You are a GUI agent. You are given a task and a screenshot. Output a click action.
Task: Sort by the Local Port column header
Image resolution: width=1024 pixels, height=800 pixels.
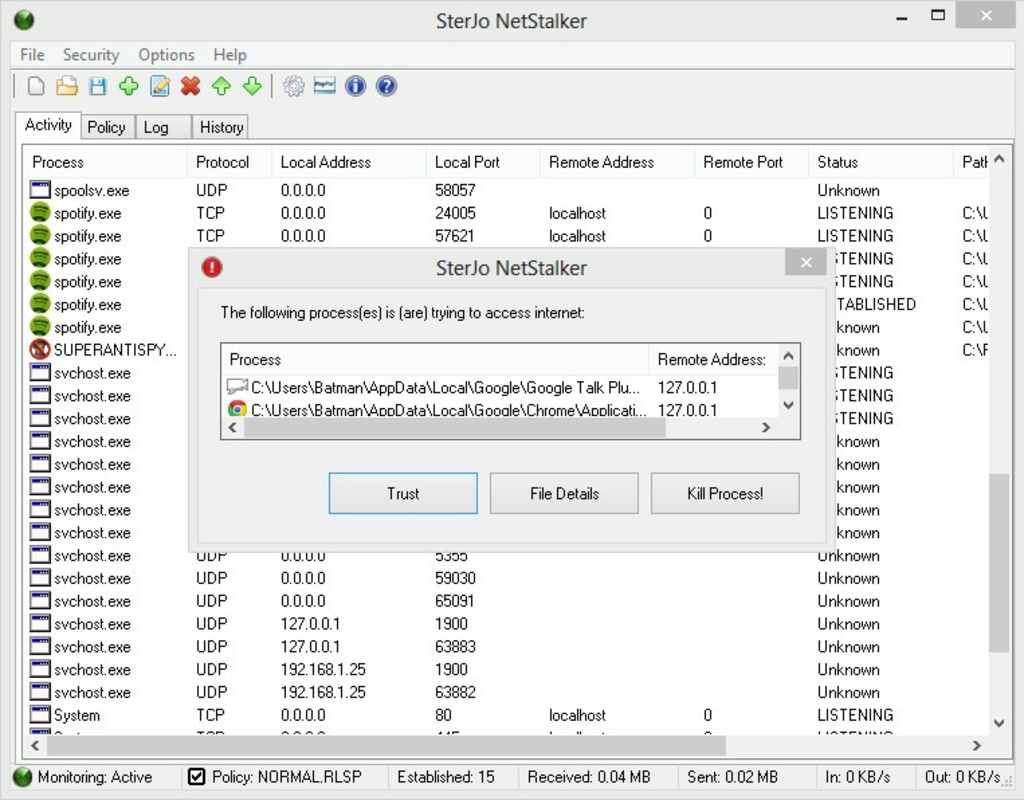pyautogui.click(x=483, y=162)
